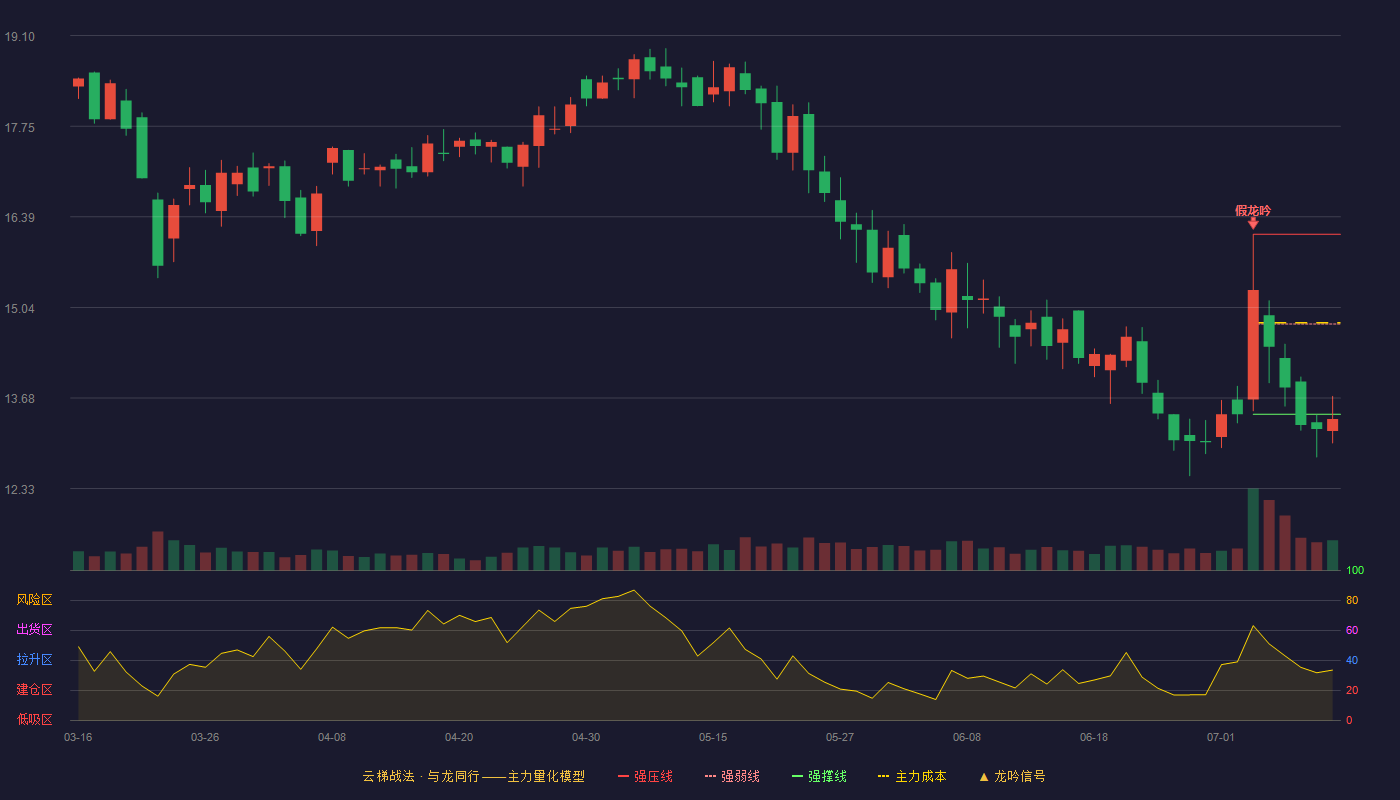Click the 05-27 date label
The width and height of the screenshot is (1400, 800).
pyautogui.click(x=840, y=737)
